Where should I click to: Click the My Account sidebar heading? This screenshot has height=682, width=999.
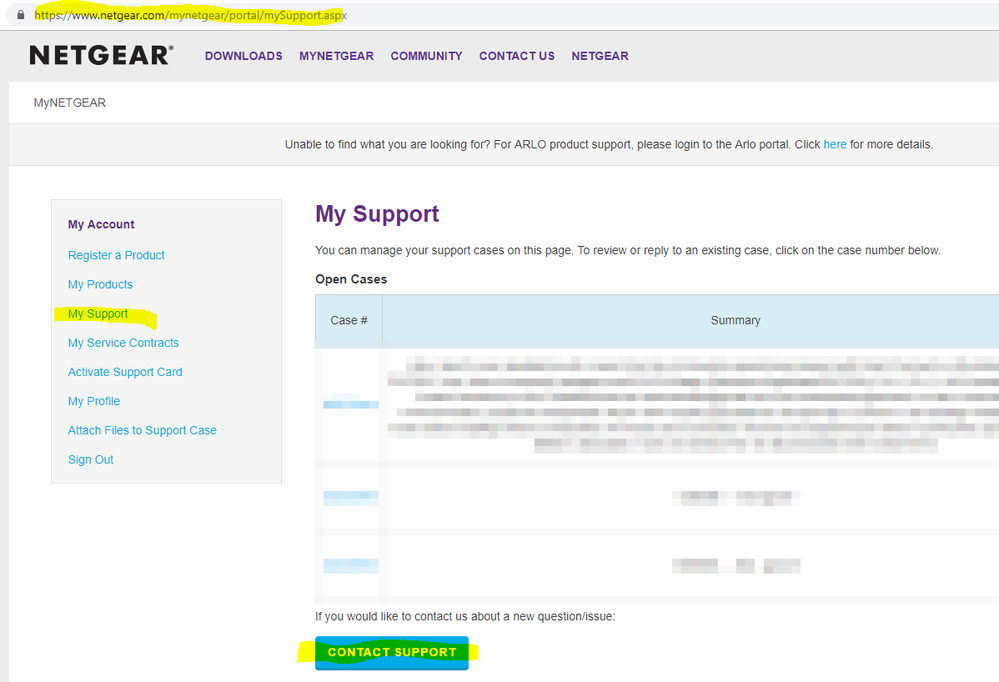click(x=101, y=224)
